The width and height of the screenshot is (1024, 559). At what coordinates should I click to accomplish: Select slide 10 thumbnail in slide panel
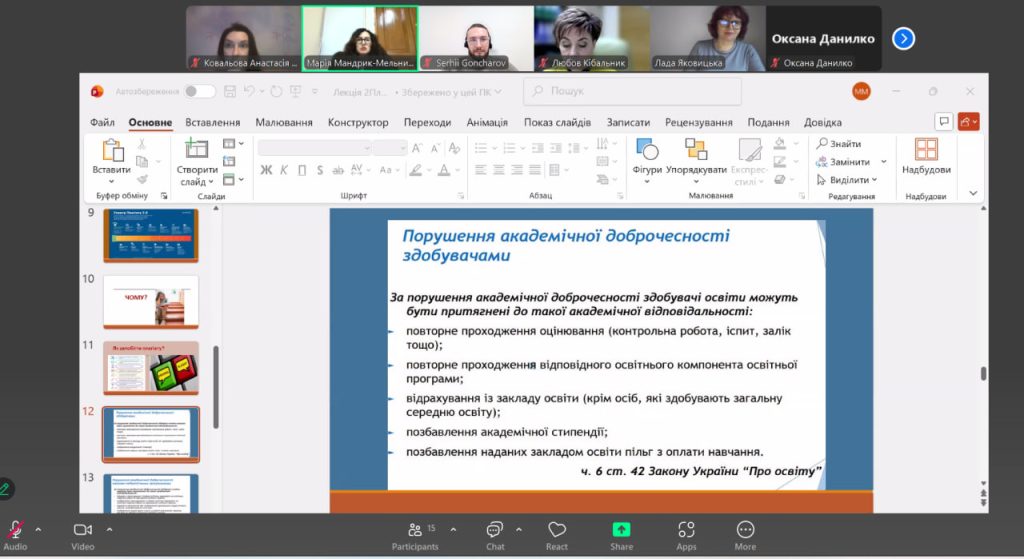tap(151, 301)
